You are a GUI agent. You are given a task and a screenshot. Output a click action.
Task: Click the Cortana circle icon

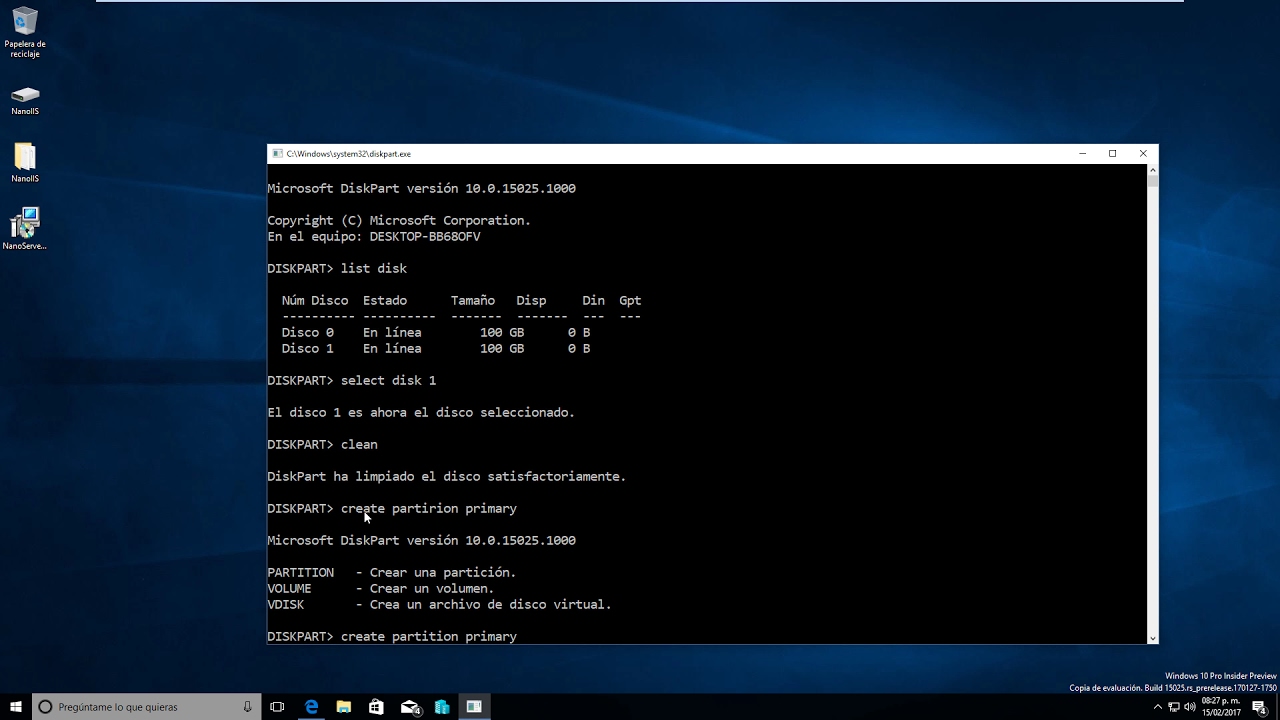click(x=45, y=707)
